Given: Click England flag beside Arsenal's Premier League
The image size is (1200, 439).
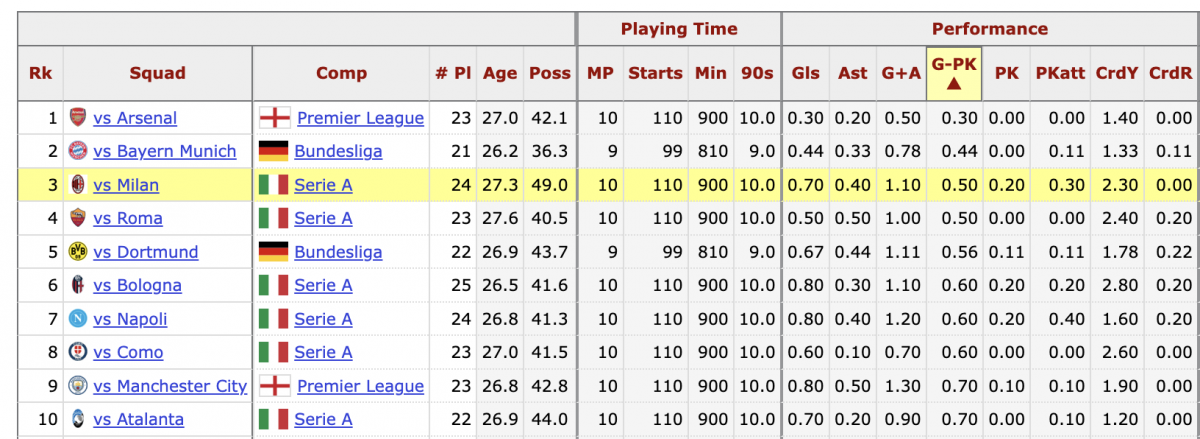Looking at the screenshot, I should pyautogui.click(x=274, y=118).
